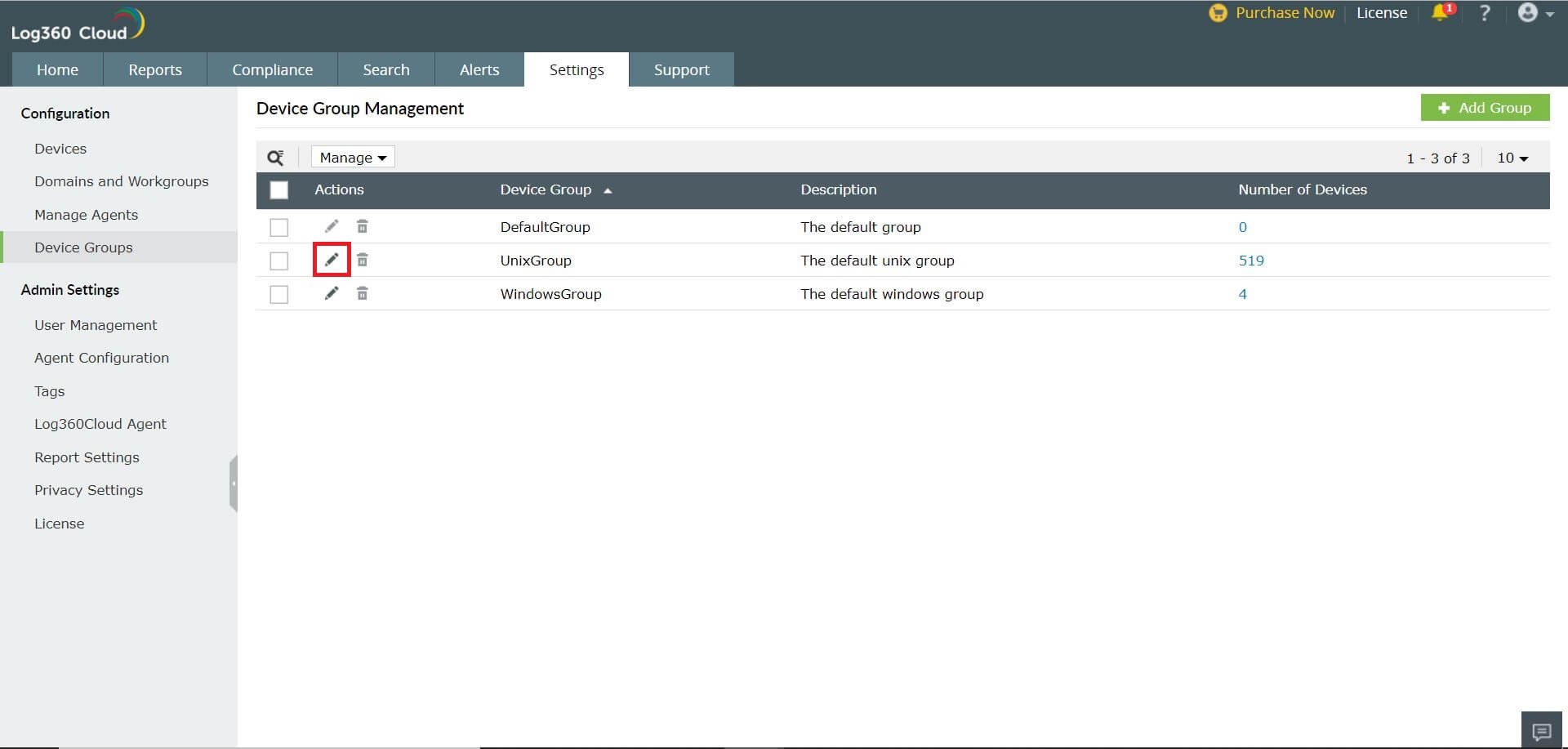Click the edit pencil icon for WindowsGroup
This screenshot has width=1568, height=749.
tap(332, 293)
